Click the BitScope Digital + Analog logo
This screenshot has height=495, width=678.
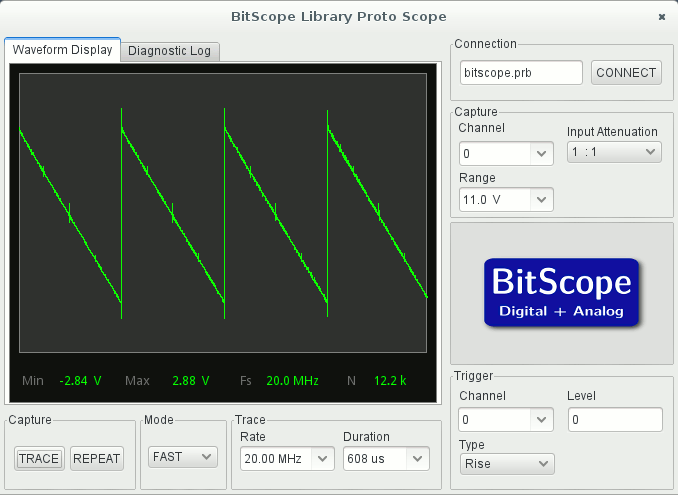coord(561,292)
